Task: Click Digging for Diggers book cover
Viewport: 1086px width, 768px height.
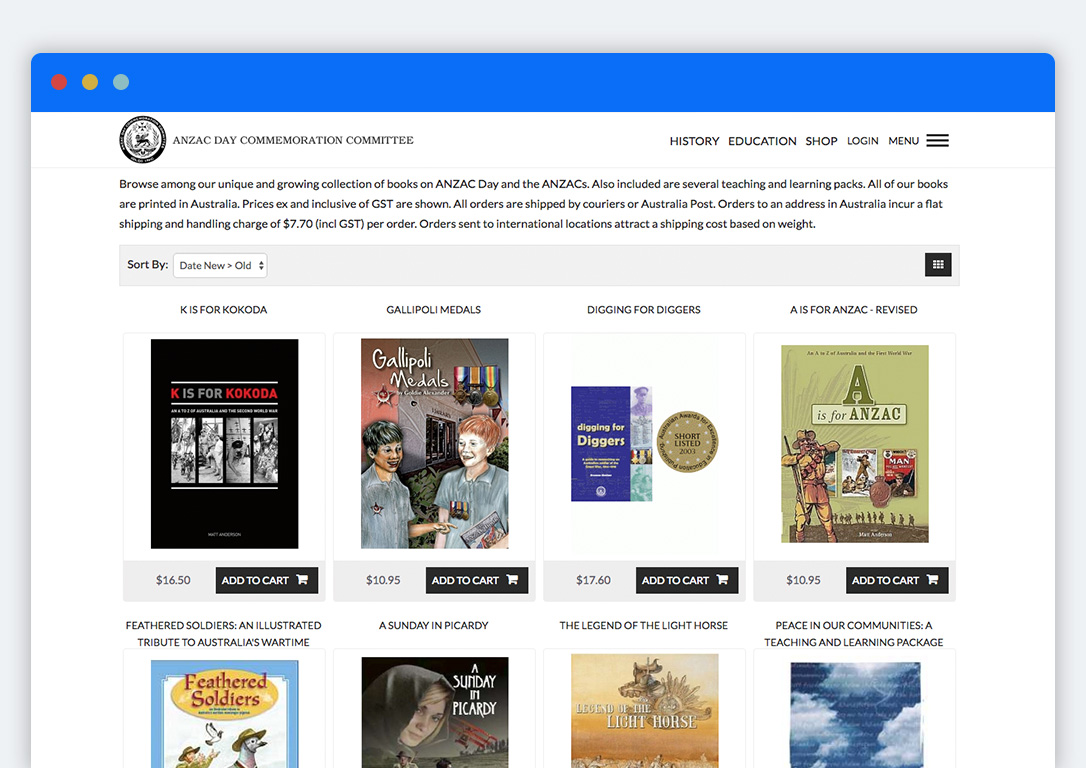Action: point(644,444)
